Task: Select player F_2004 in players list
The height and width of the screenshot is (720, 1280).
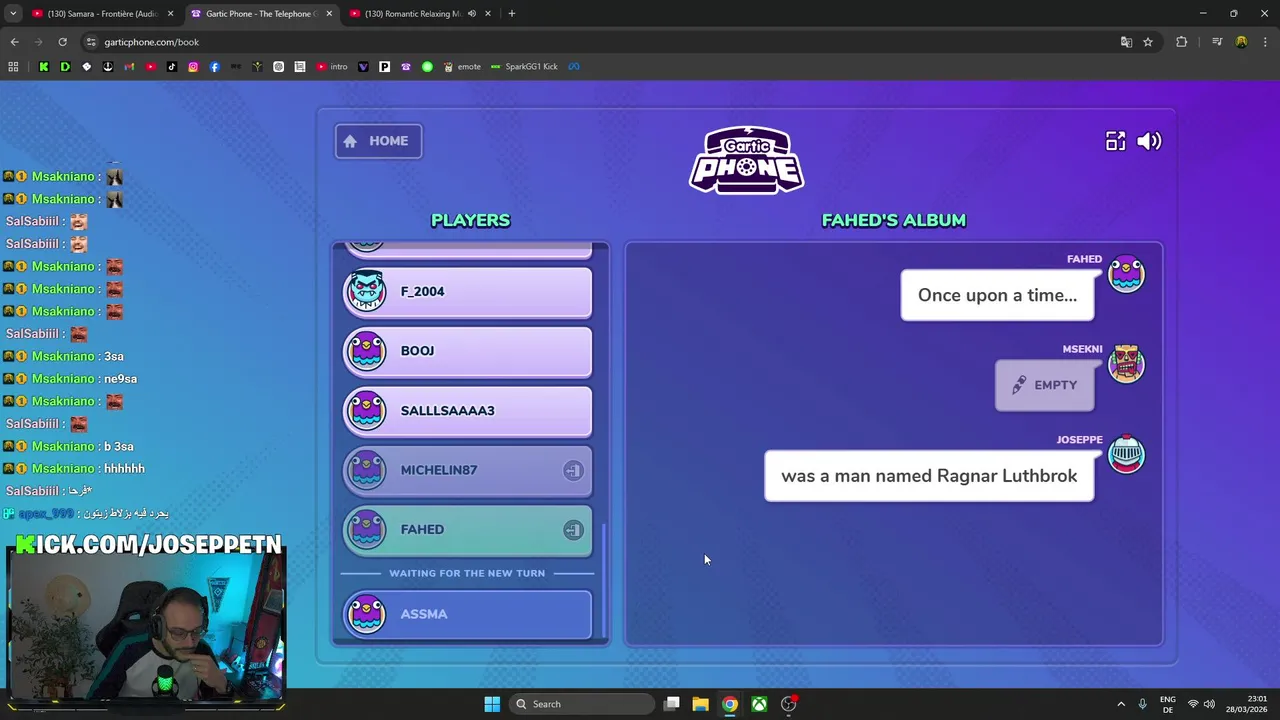Action: (468, 292)
